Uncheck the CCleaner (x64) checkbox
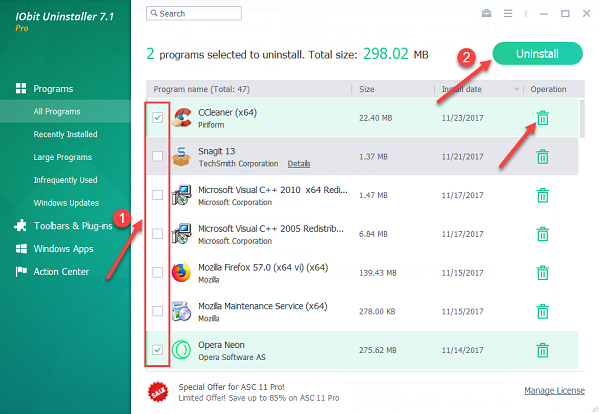The height and width of the screenshot is (414, 600). pos(158,118)
